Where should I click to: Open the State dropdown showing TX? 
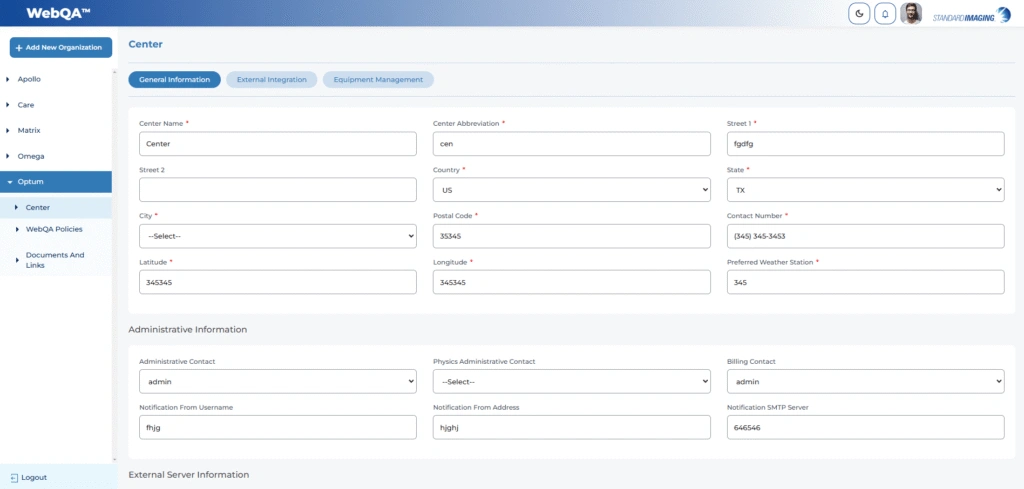[x=865, y=190]
